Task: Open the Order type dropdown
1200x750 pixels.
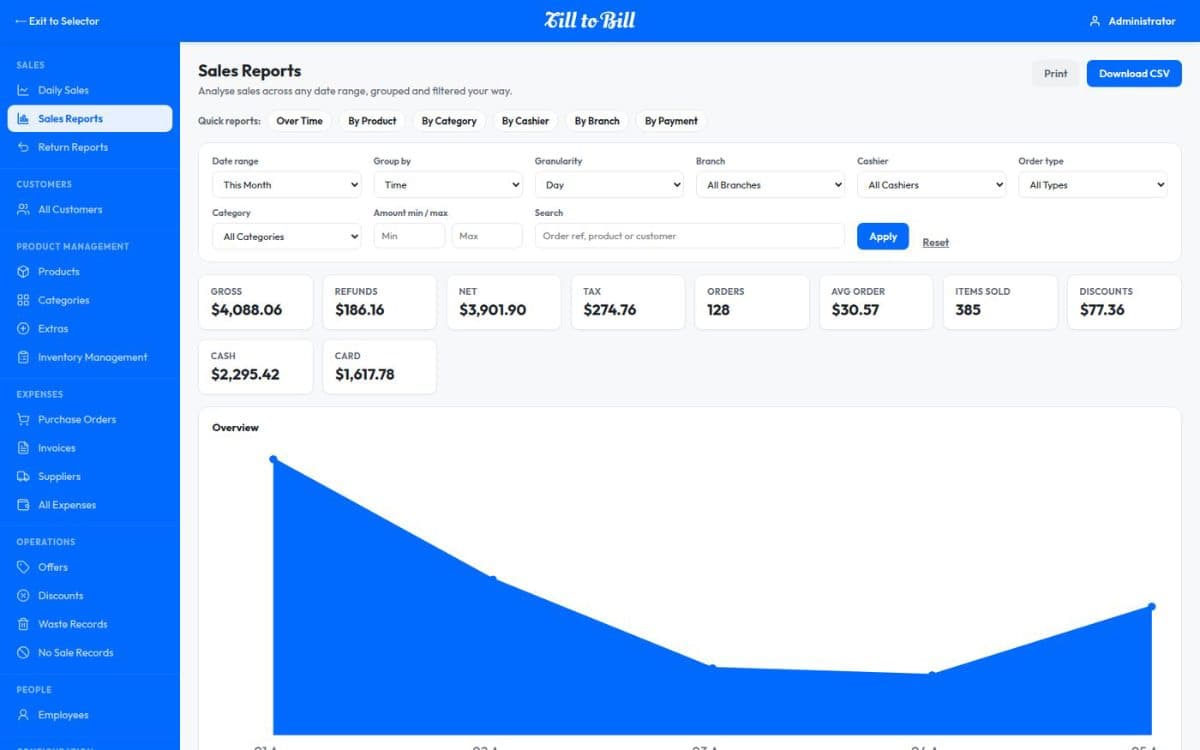Action: [x=1093, y=185]
